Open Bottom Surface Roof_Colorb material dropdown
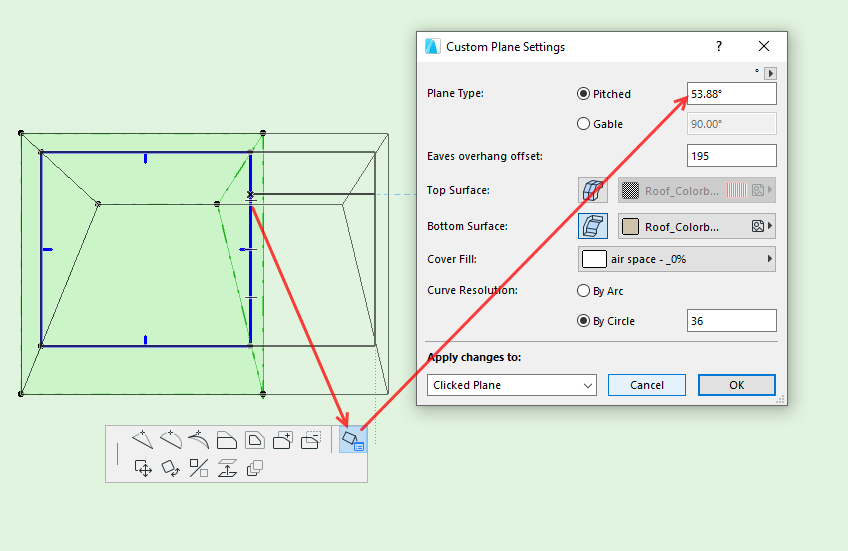 697,226
